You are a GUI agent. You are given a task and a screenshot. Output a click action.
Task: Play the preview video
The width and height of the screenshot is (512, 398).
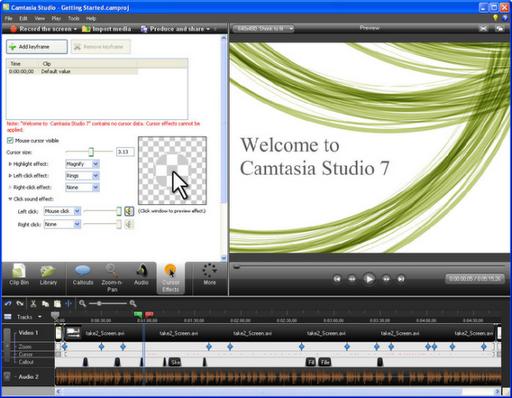pyautogui.click(x=369, y=279)
